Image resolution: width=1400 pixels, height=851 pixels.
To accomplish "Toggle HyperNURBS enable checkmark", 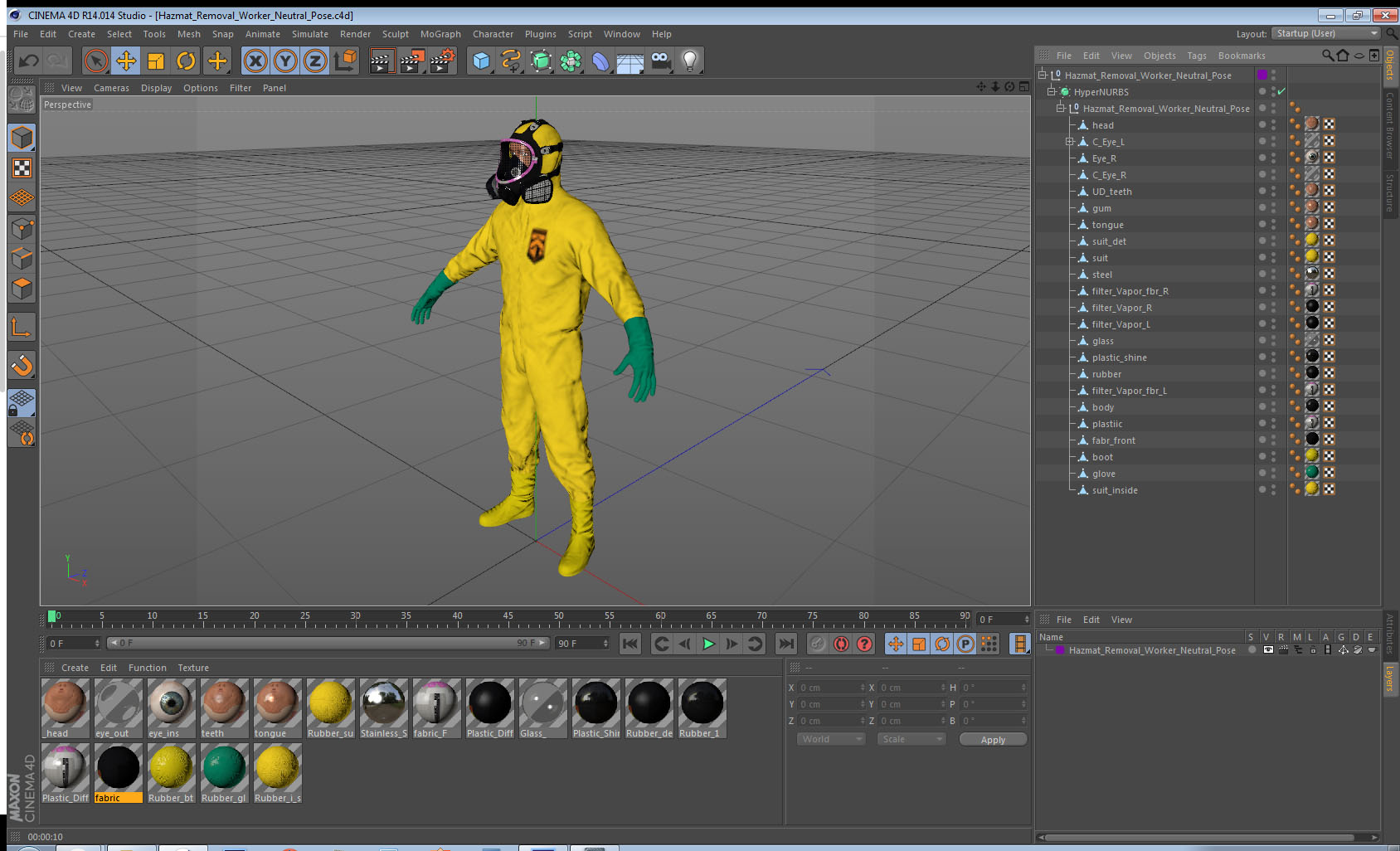I will pos(1281,91).
